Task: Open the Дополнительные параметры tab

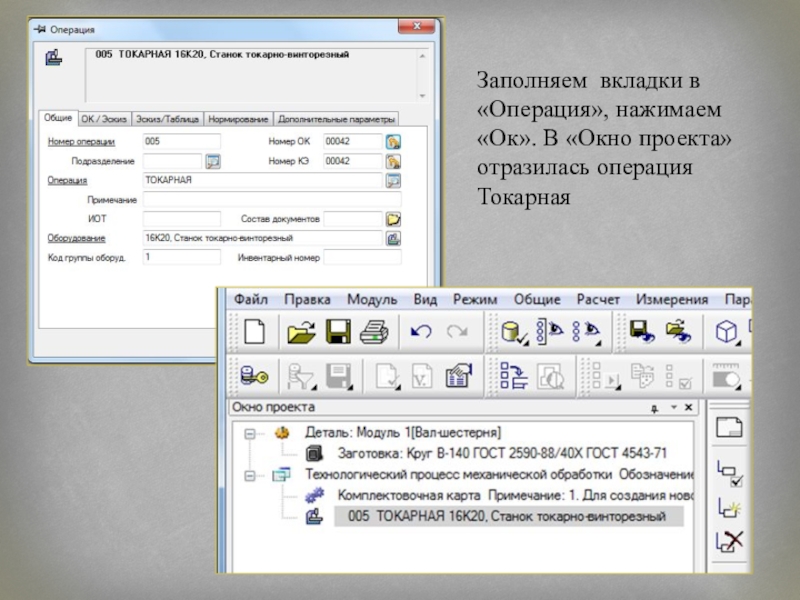Action: [x=336, y=118]
